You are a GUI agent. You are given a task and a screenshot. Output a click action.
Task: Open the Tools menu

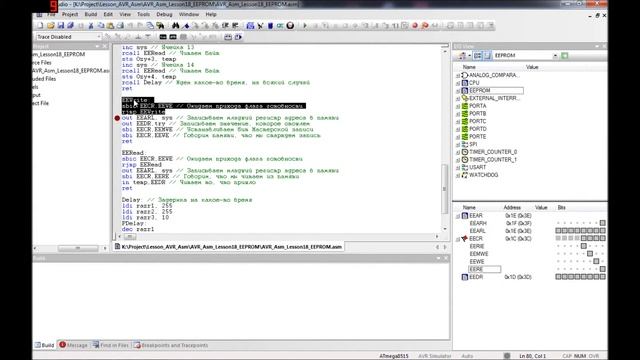(x=143, y=14)
